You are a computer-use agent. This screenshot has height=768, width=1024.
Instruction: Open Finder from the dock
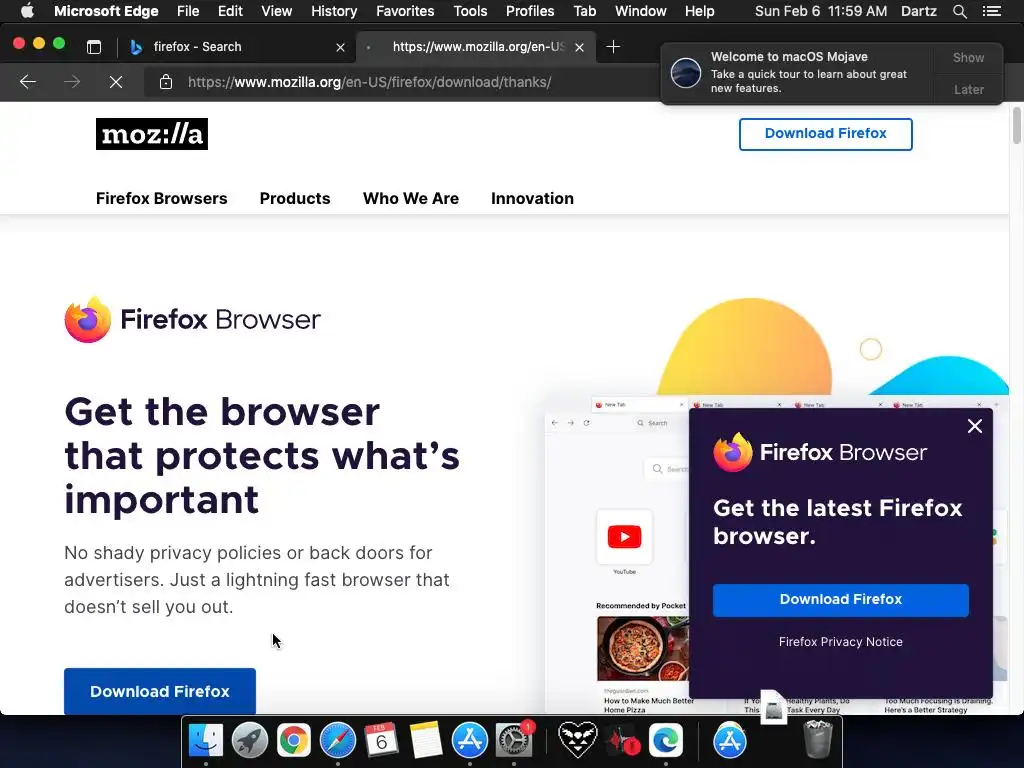click(206, 741)
